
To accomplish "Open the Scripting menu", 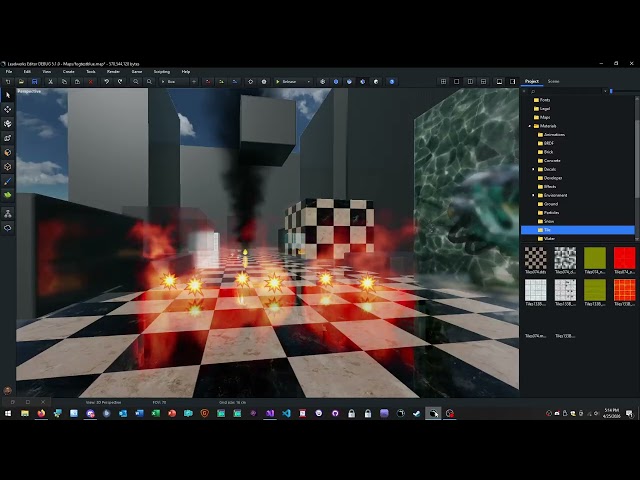I will pos(162,72).
